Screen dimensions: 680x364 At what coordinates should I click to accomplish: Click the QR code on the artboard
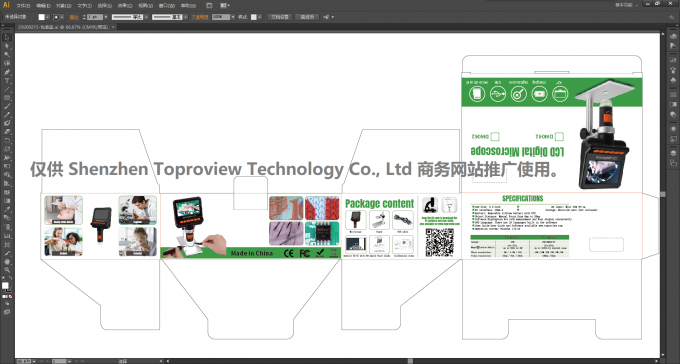click(439, 243)
